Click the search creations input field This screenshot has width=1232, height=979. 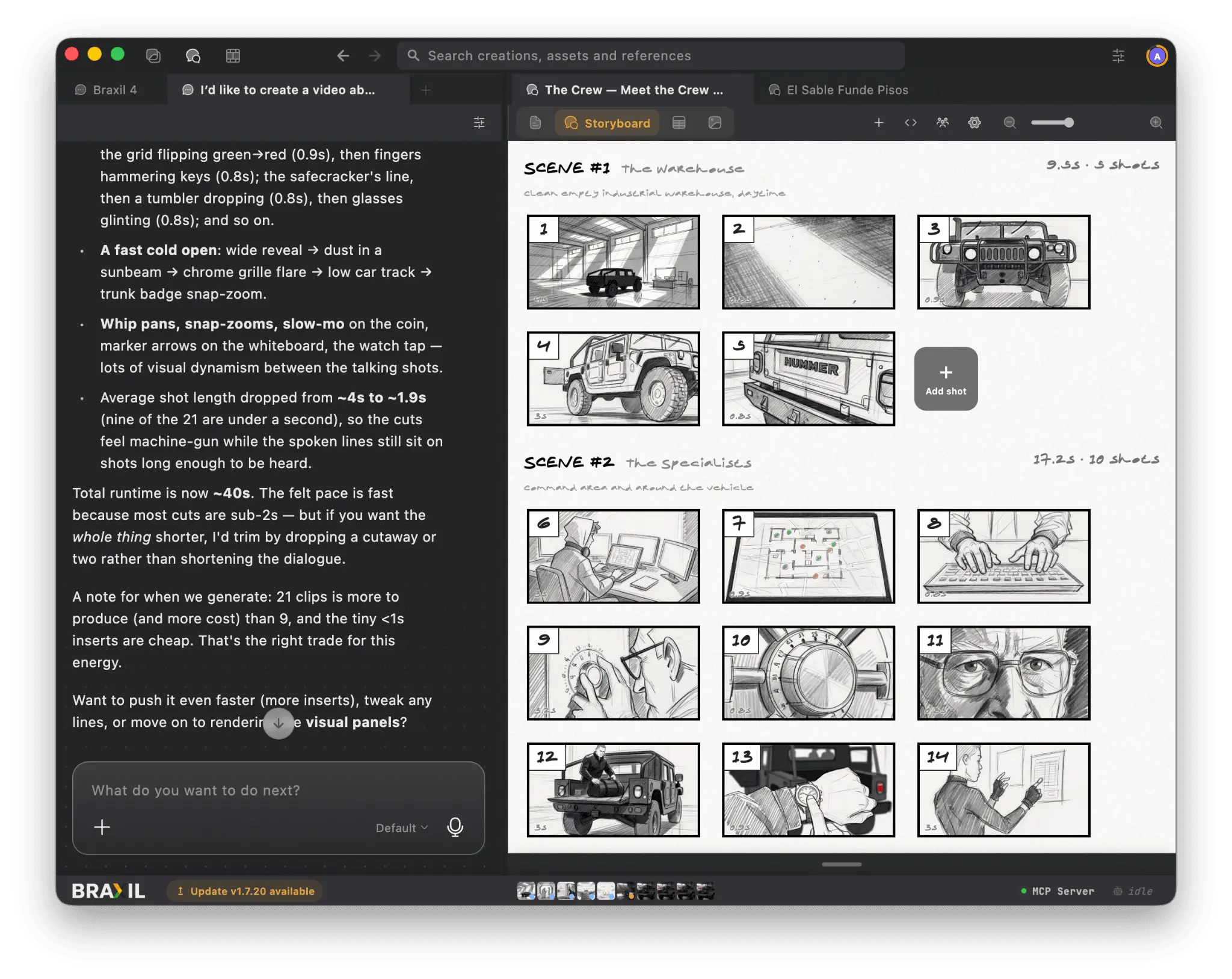pos(651,55)
